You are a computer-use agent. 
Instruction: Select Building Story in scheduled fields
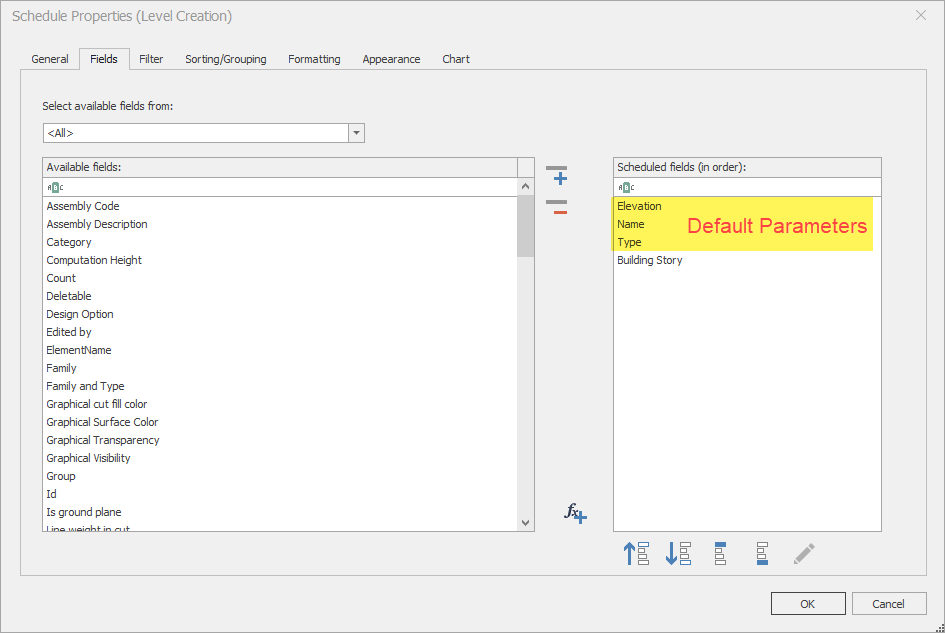pyautogui.click(x=747, y=260)
